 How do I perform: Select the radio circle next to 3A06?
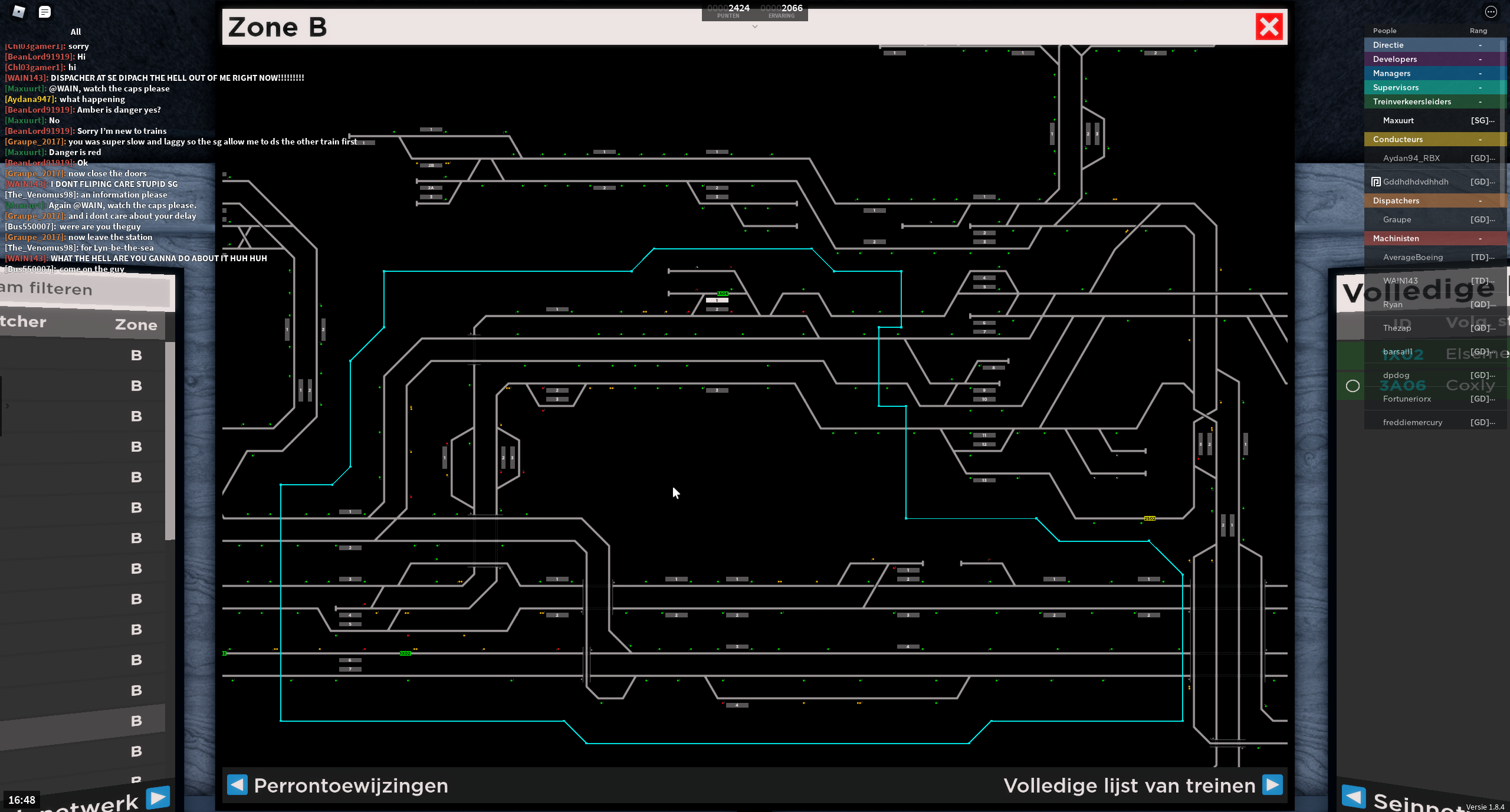click(1353, 386)
